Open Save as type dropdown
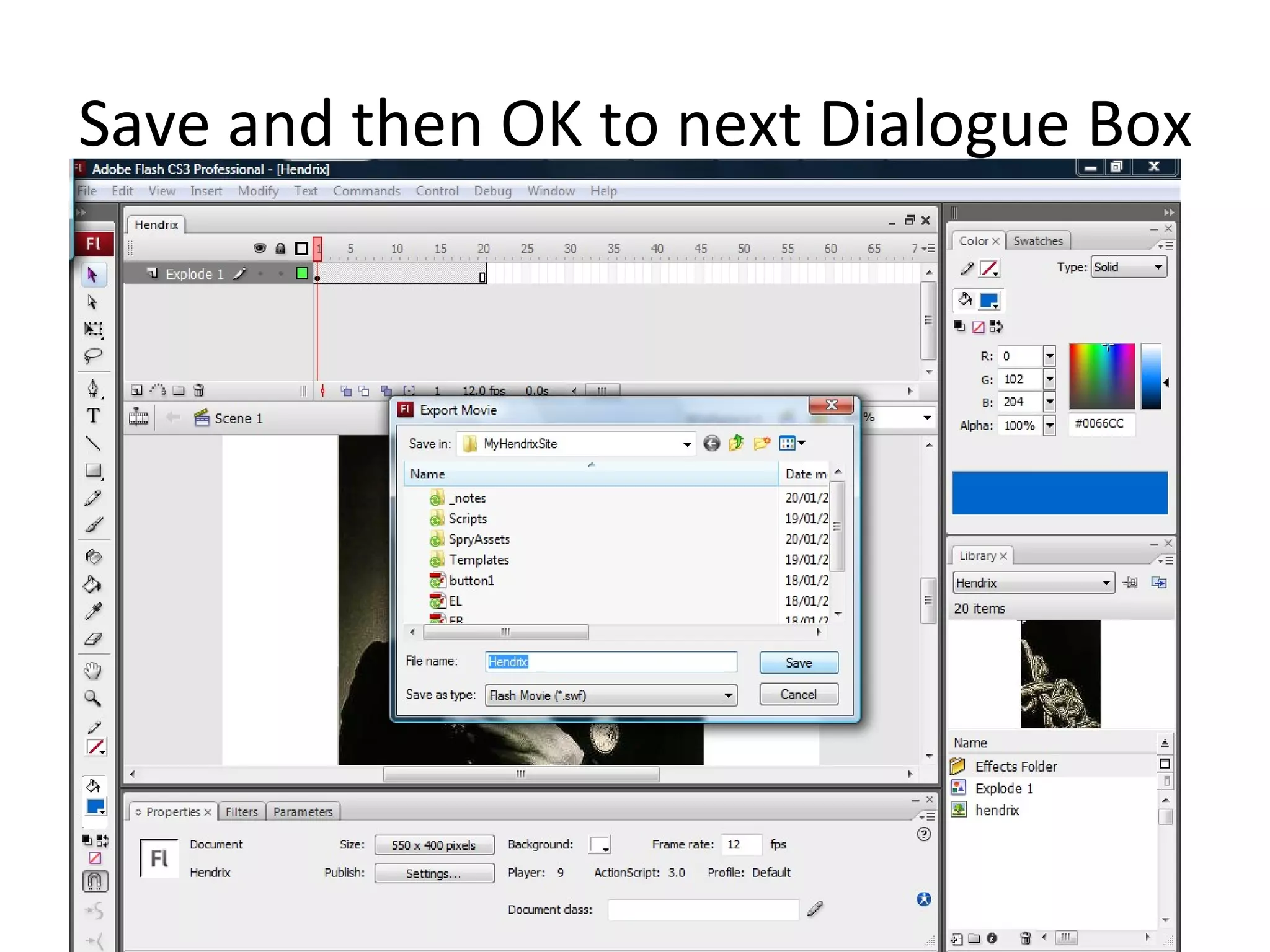The height and width of the screenshot is (952, 1270). (729, 695)
